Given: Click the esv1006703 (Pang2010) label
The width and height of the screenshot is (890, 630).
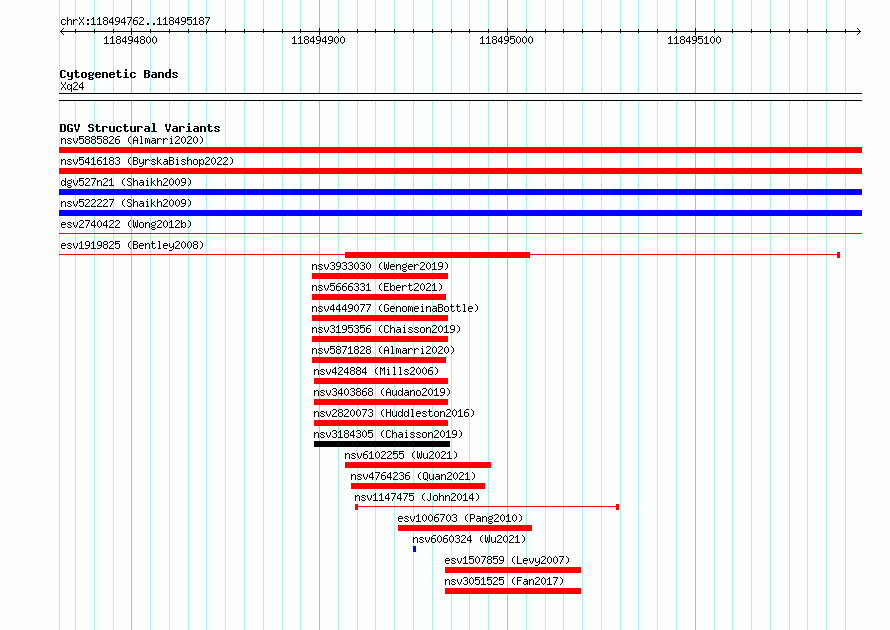Looking at the screenshot, I should [x=460, y=518].
